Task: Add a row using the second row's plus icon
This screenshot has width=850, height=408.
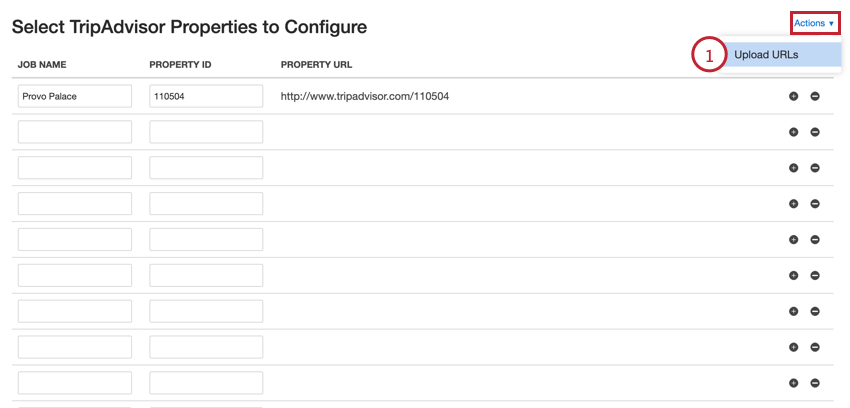Action: 794,132
